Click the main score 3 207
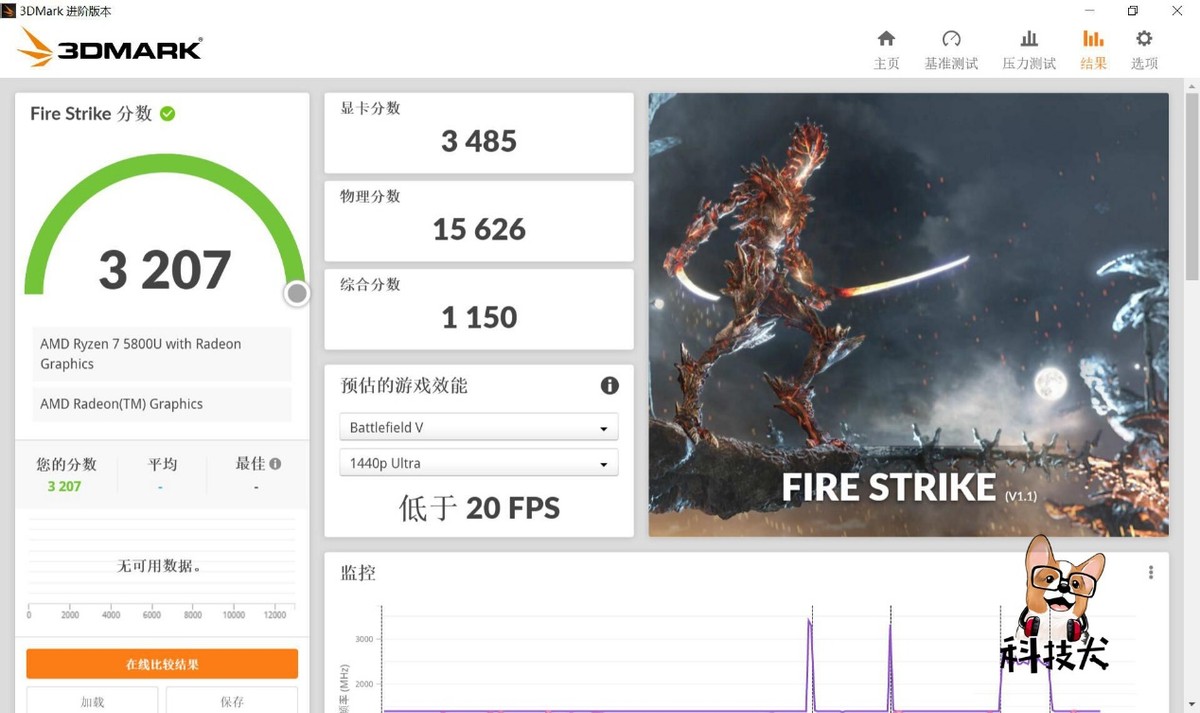 (165, 270)
